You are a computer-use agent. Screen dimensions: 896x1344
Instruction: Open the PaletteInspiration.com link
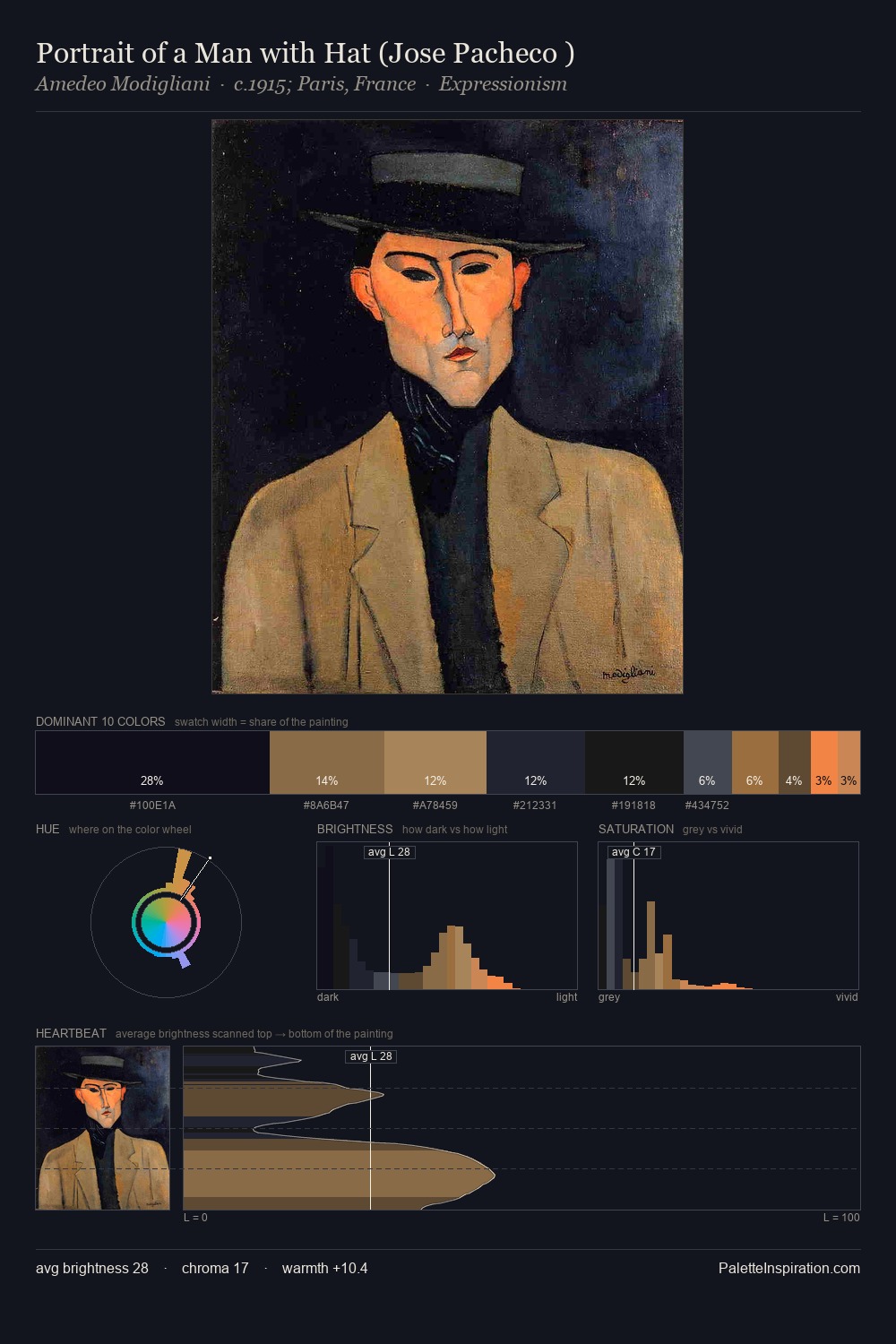tap(789, 1268)
